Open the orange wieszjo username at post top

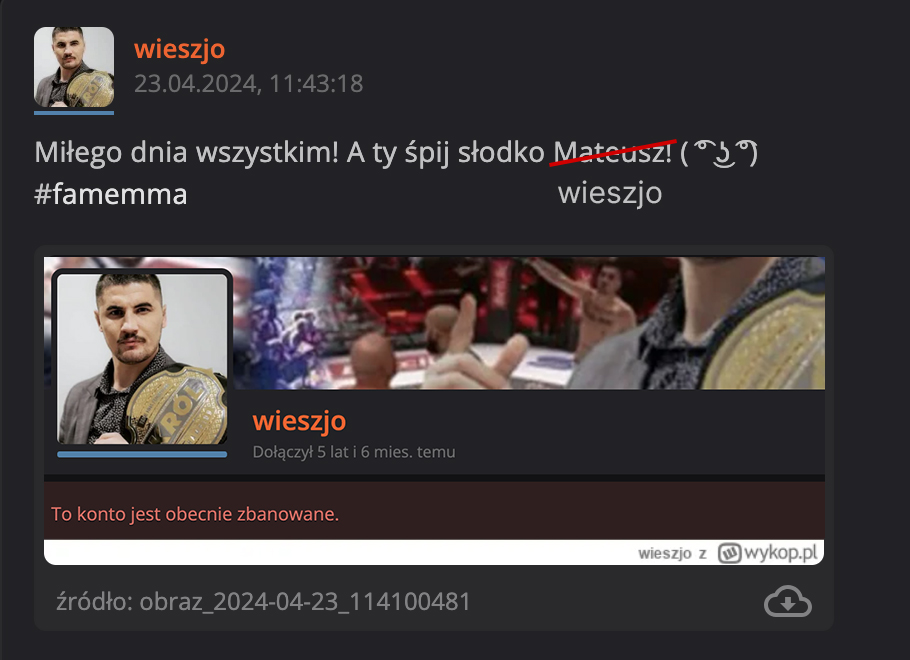tap(179, 49)
